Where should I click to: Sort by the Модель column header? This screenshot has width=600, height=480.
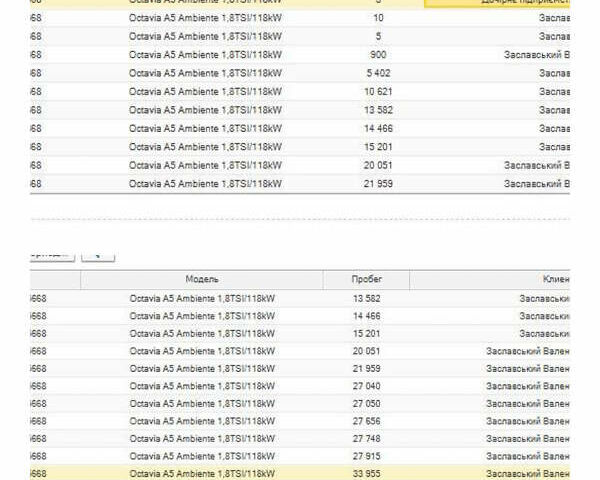[201, 279]
